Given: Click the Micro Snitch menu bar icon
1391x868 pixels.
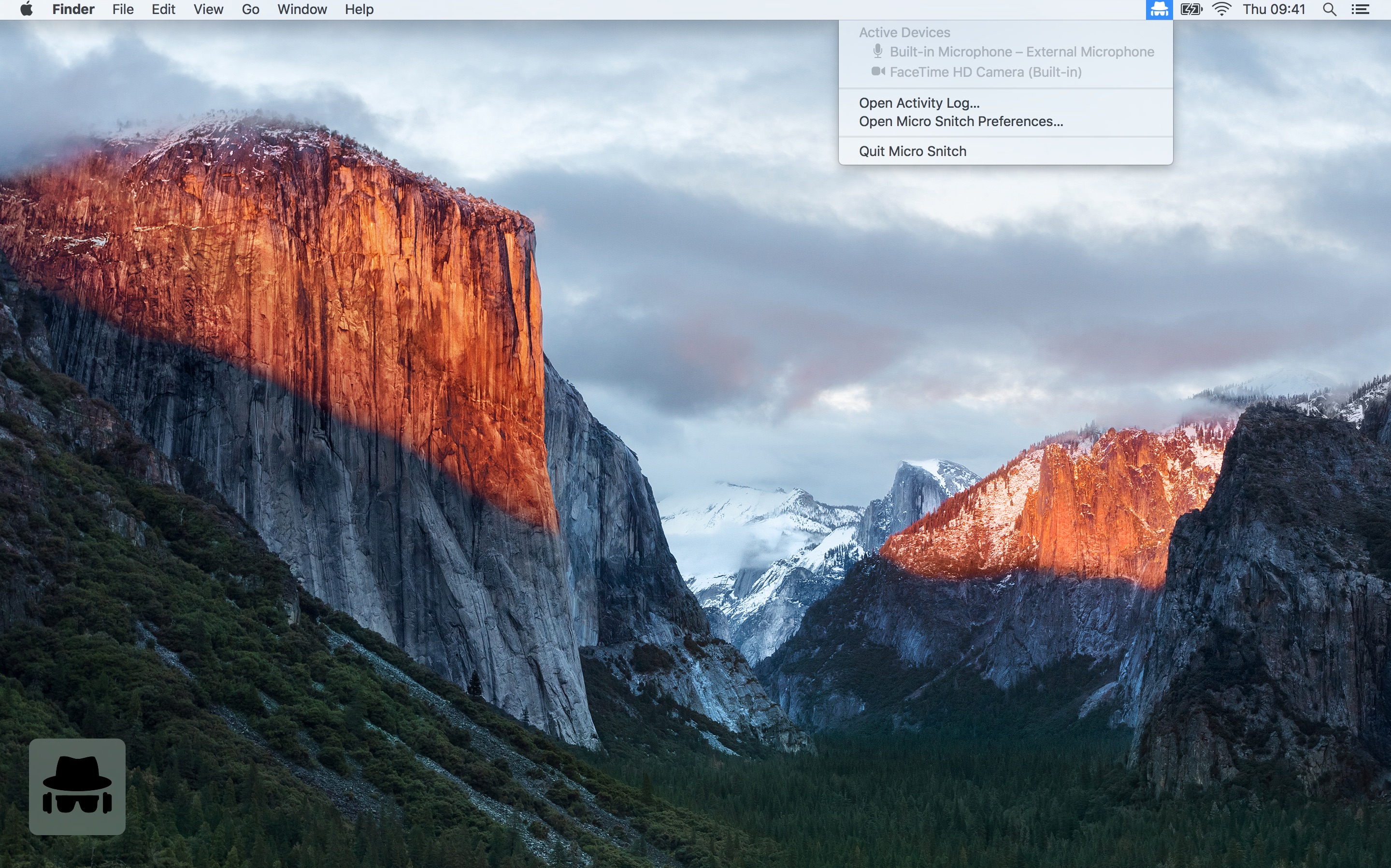Looking at the screenshot, I should pos(1159,9).
